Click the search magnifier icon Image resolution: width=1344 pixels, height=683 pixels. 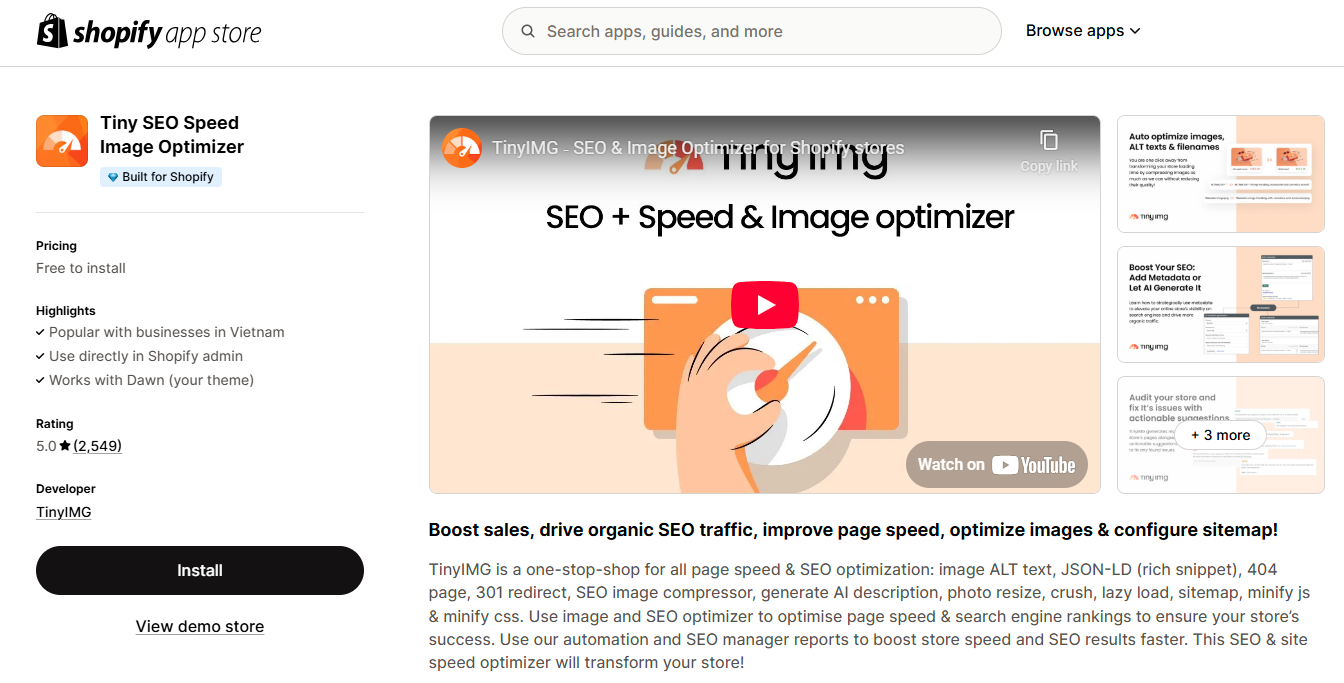(528, 30)
